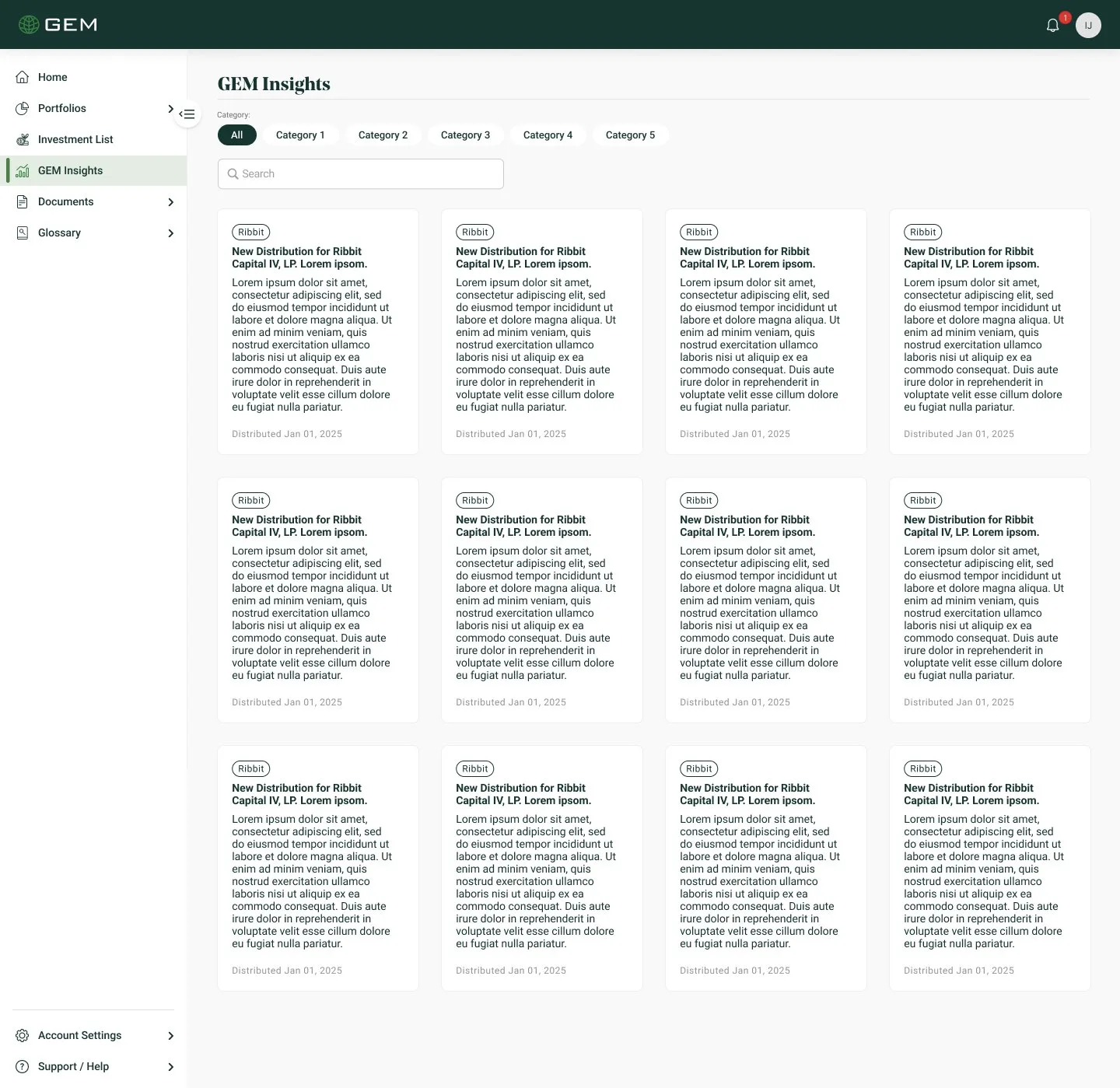Focus the Search input field
Screen dimensions: 1120x1088
pyautogui.click(x=361, y=174)
